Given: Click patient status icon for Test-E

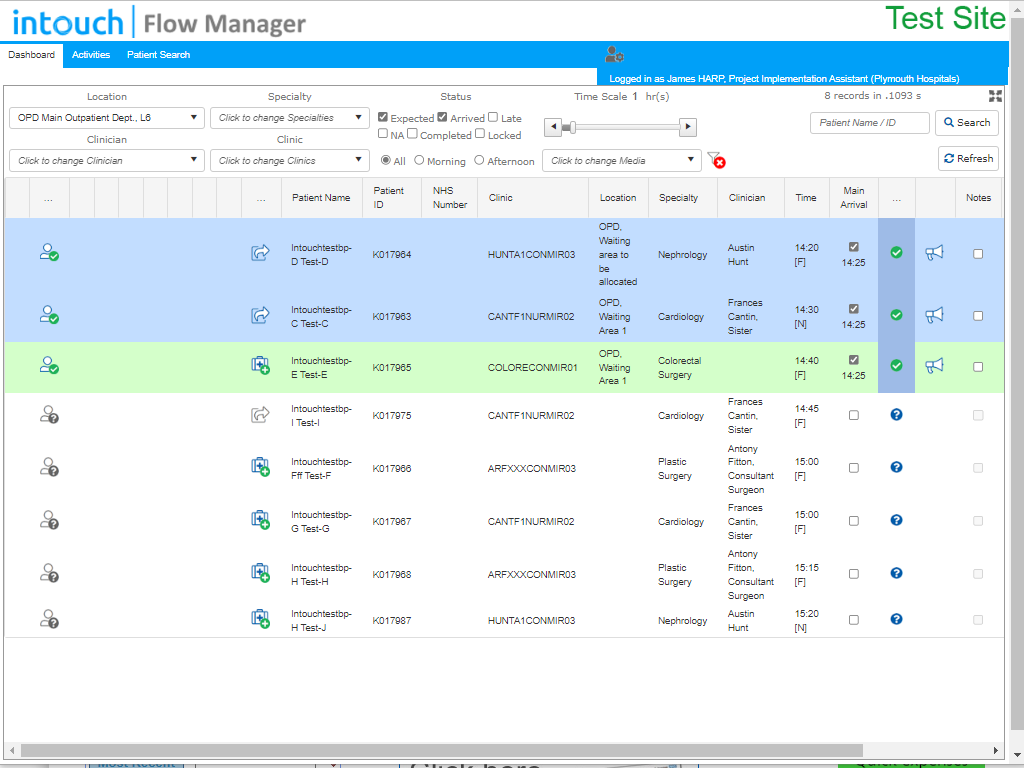Looking at the screenshot, I should click(x=49, y=365).
